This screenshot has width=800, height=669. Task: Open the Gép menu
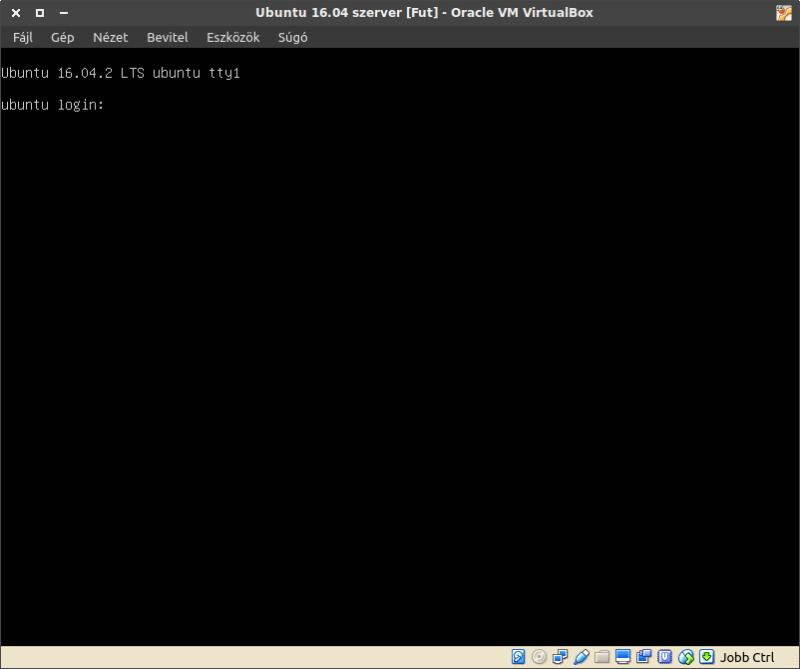(62, 37)
